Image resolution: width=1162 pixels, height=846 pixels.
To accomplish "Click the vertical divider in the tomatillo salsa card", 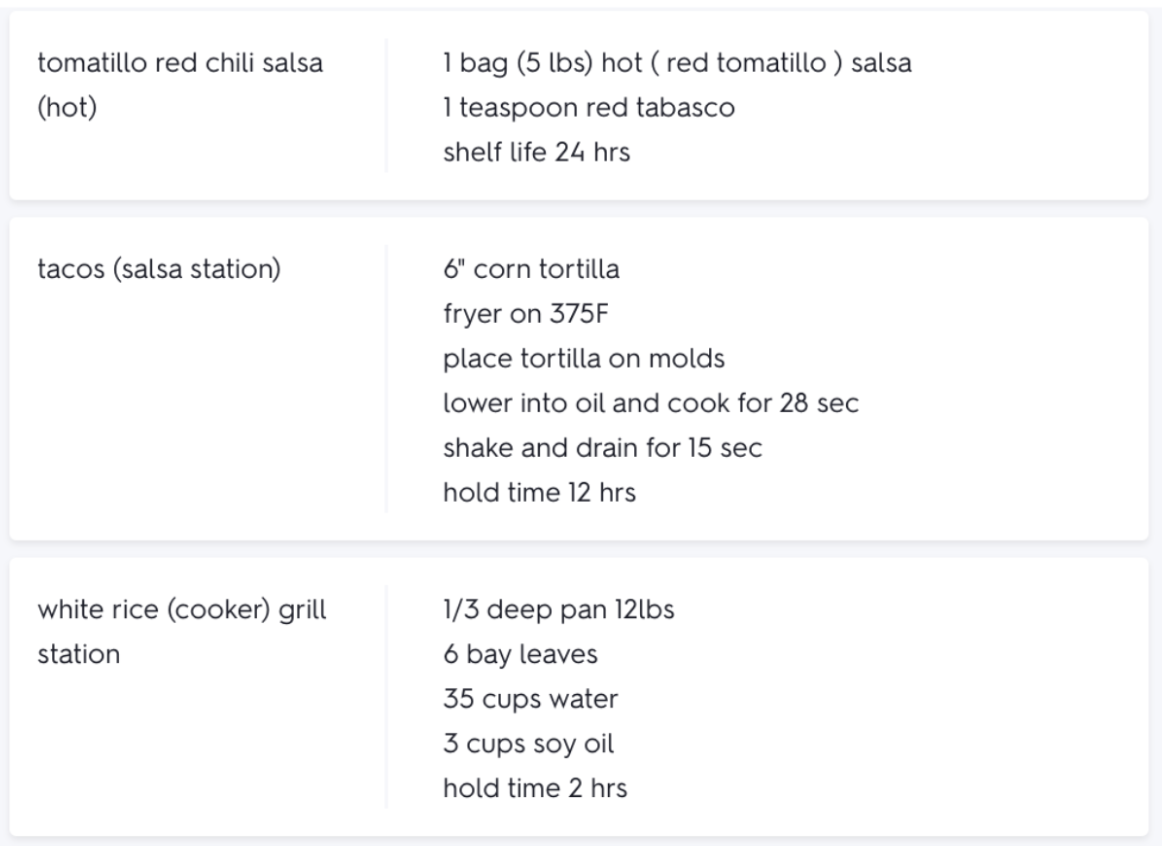I will click(386, 106).
